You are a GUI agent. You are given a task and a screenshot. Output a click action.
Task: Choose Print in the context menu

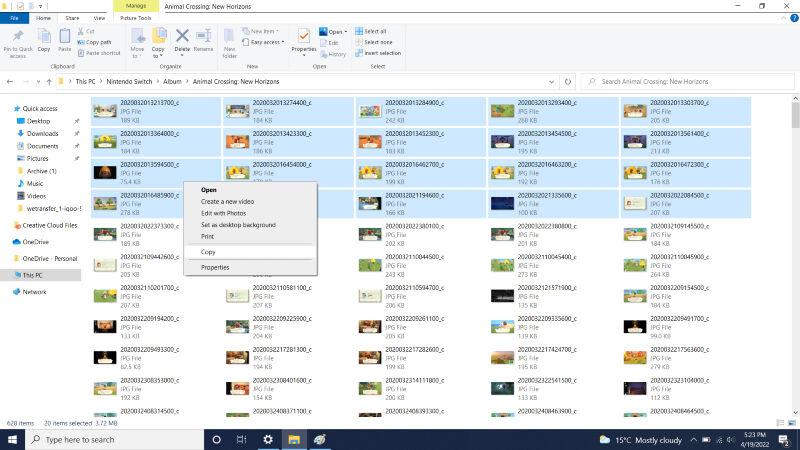tap(250, 237)
